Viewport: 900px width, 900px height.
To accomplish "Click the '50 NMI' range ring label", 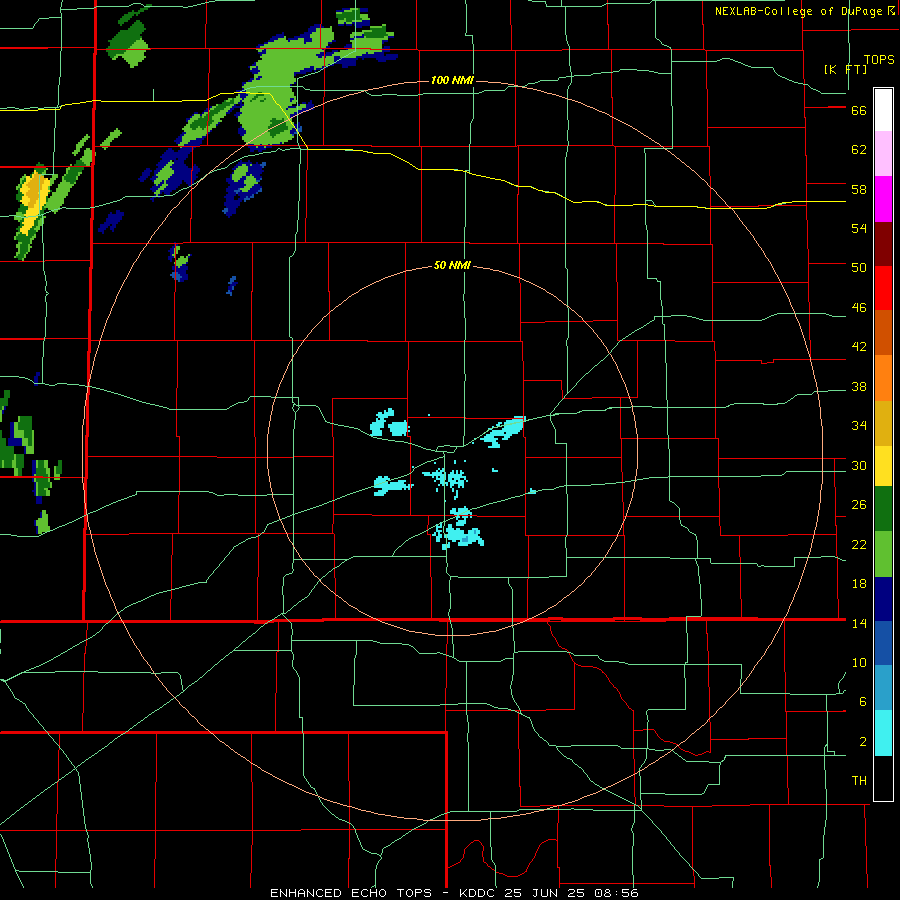I will click(452, 265).
